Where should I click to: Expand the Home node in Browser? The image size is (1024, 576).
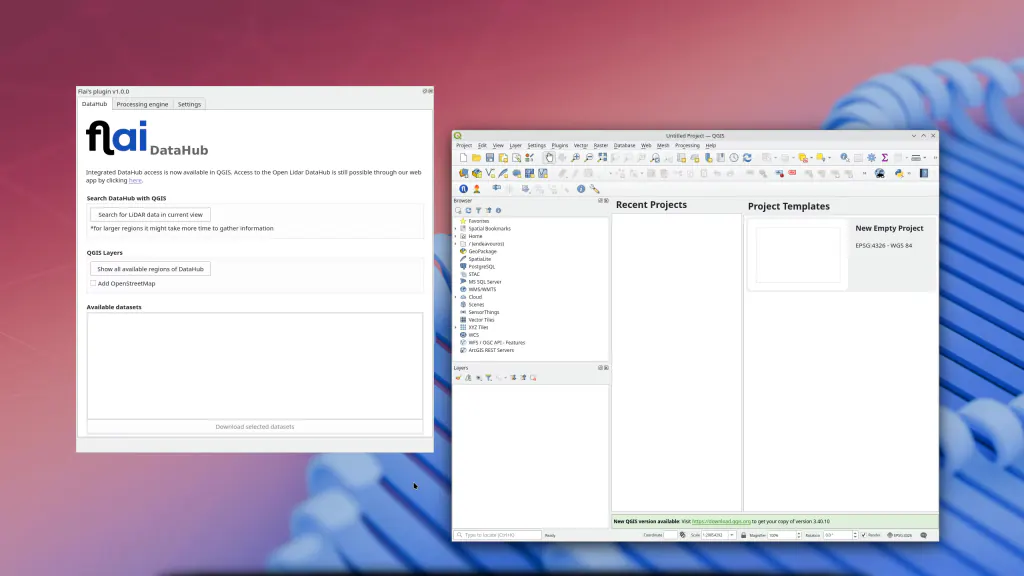click(x=456, y=236)
